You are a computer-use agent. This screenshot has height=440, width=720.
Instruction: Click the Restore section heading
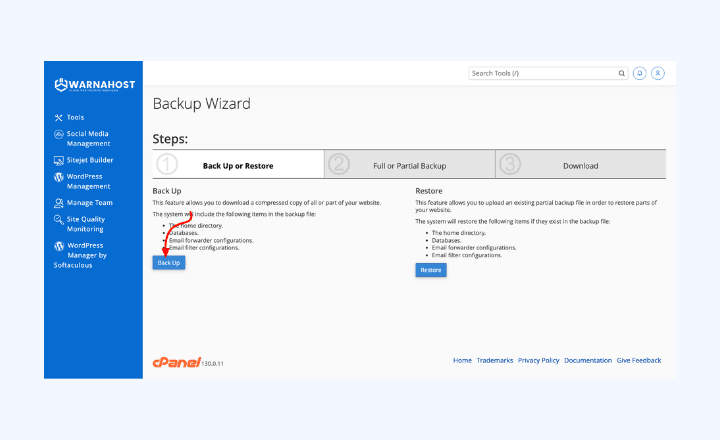click(429, 191)
